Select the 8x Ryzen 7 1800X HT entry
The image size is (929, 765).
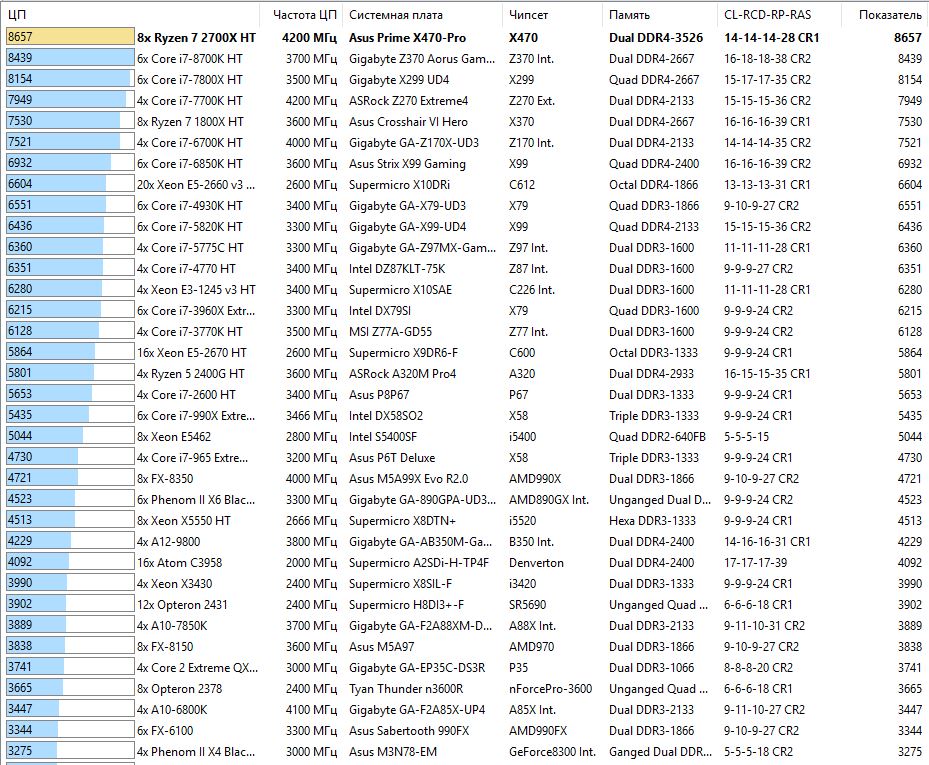[464, 121]
